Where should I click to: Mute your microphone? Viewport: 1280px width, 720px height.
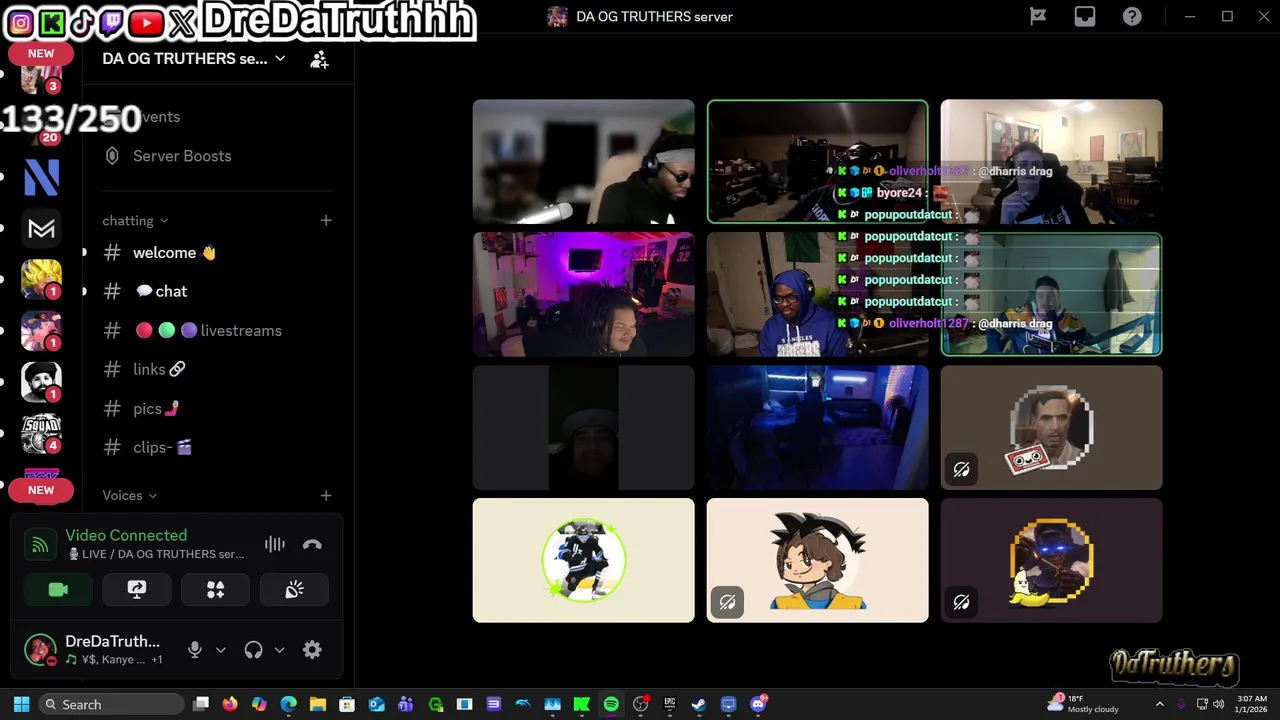pos(195,650)
